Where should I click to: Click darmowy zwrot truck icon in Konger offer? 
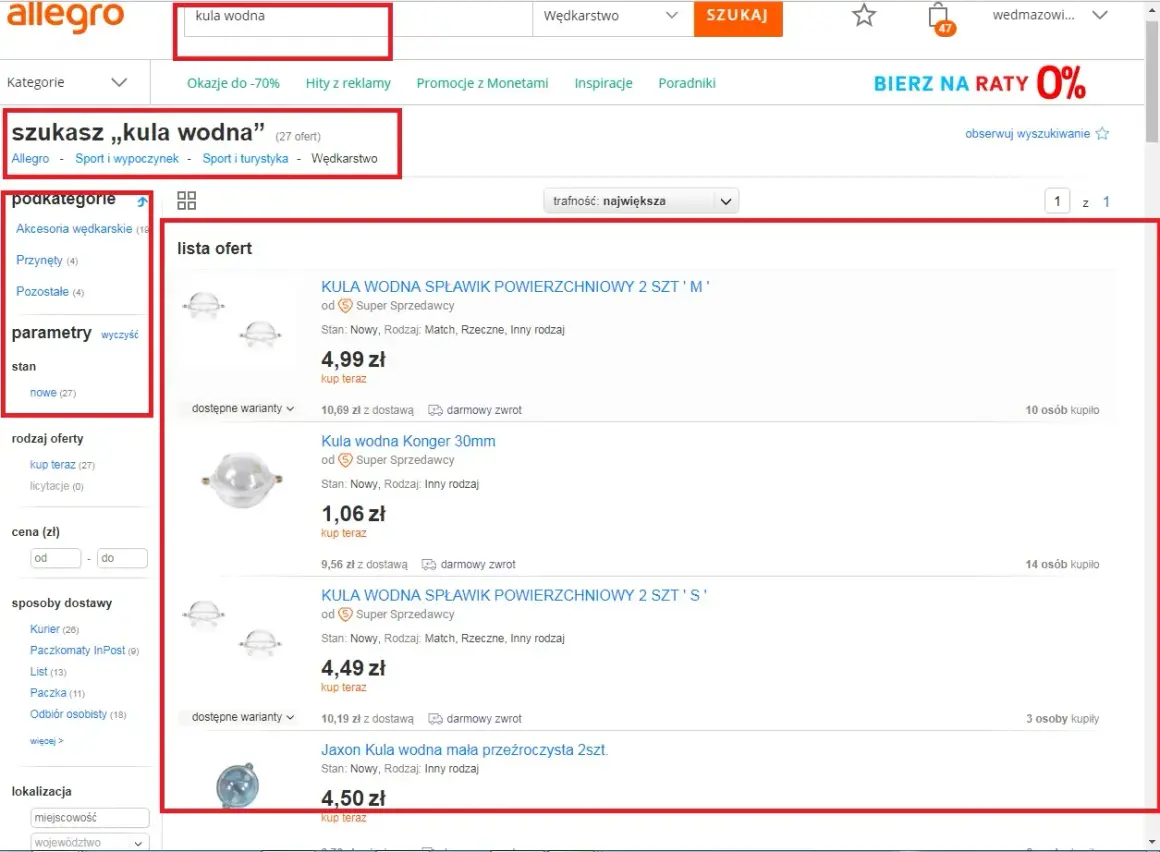point(428,564)
